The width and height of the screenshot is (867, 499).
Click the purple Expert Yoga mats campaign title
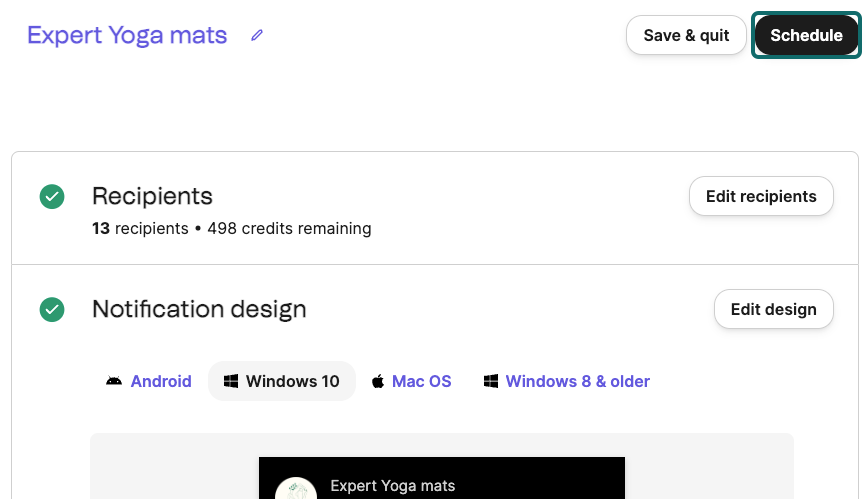click(127, 35)
